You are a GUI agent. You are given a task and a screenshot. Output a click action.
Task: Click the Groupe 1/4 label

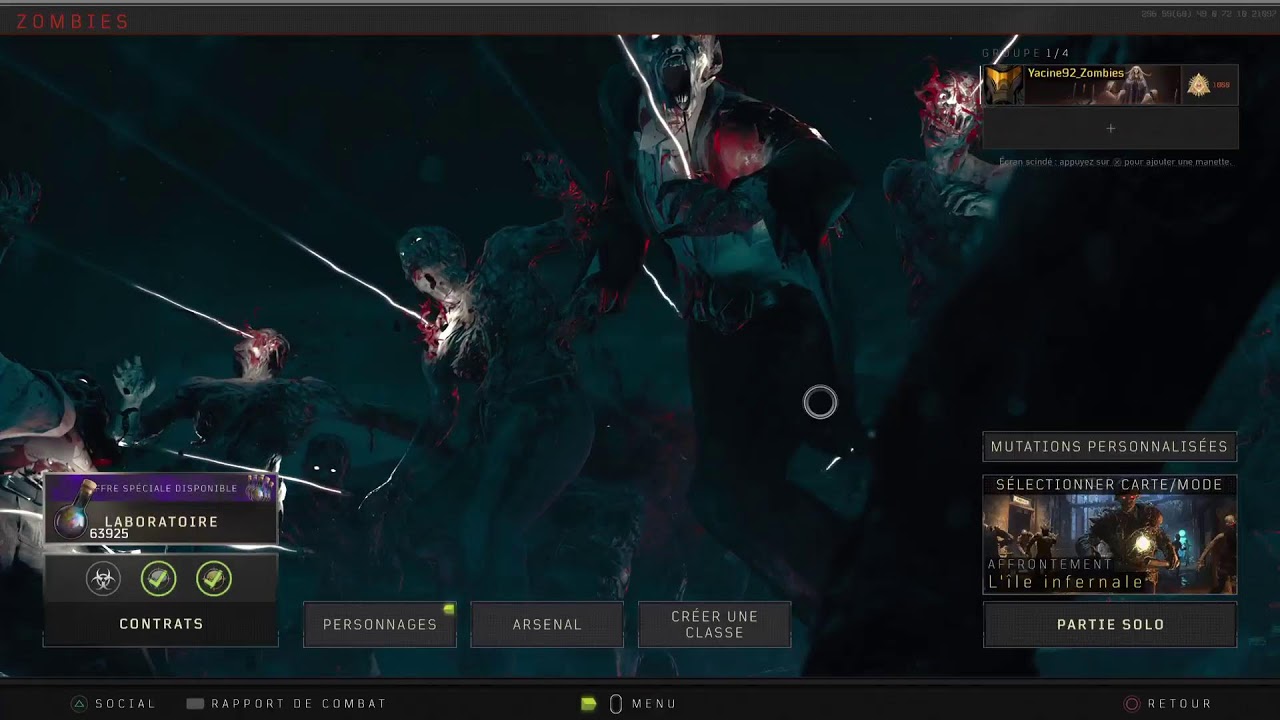pos(1025,53)
